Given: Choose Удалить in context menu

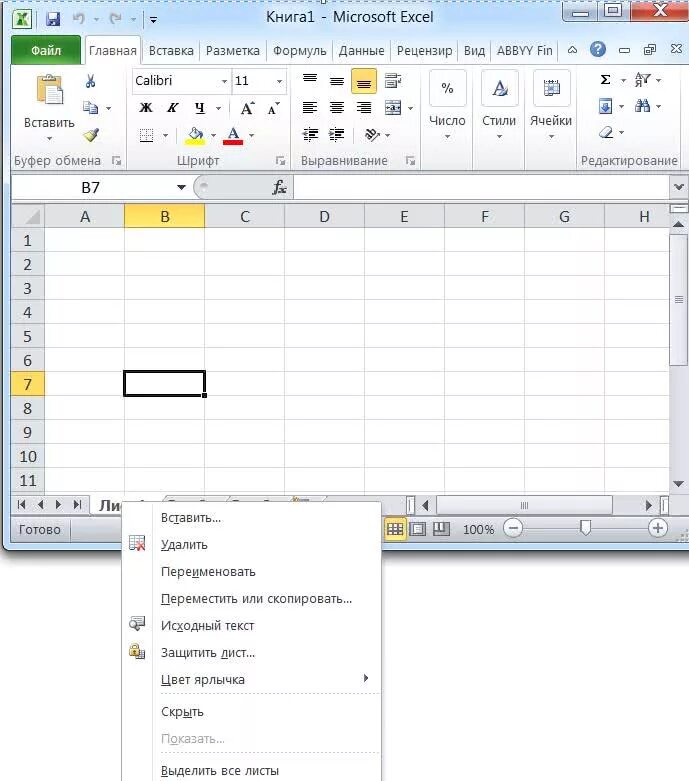Looking at the screenshot, I should pyautogui.click(x=252, y=544).
